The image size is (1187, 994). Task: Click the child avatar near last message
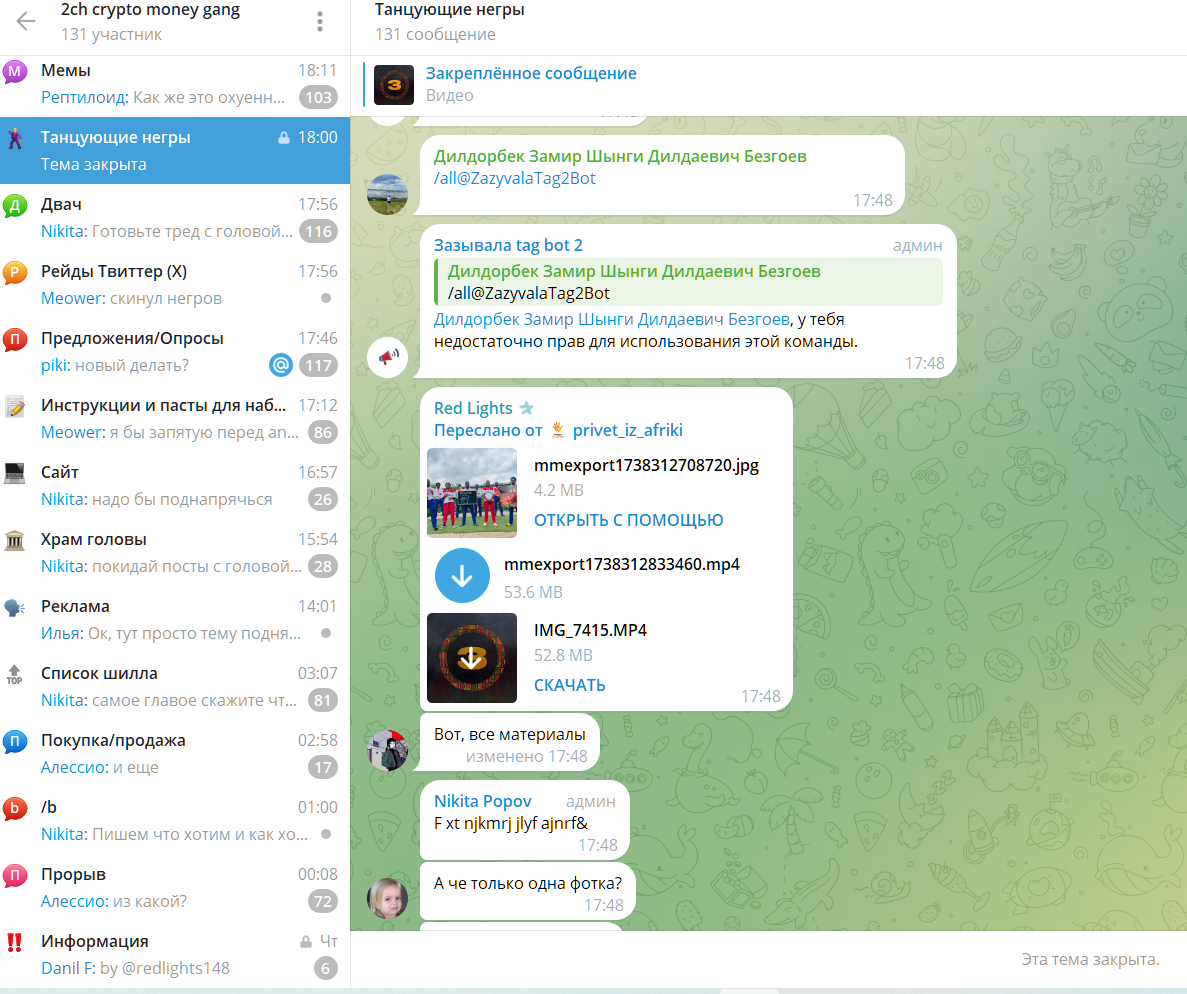pos(388,899)
